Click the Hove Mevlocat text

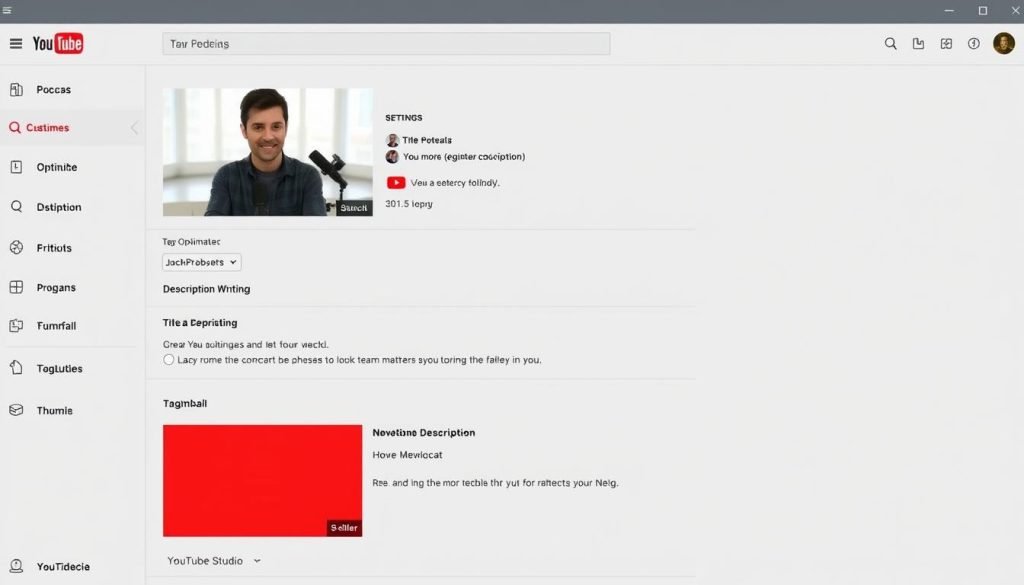[x=407, y=454]
